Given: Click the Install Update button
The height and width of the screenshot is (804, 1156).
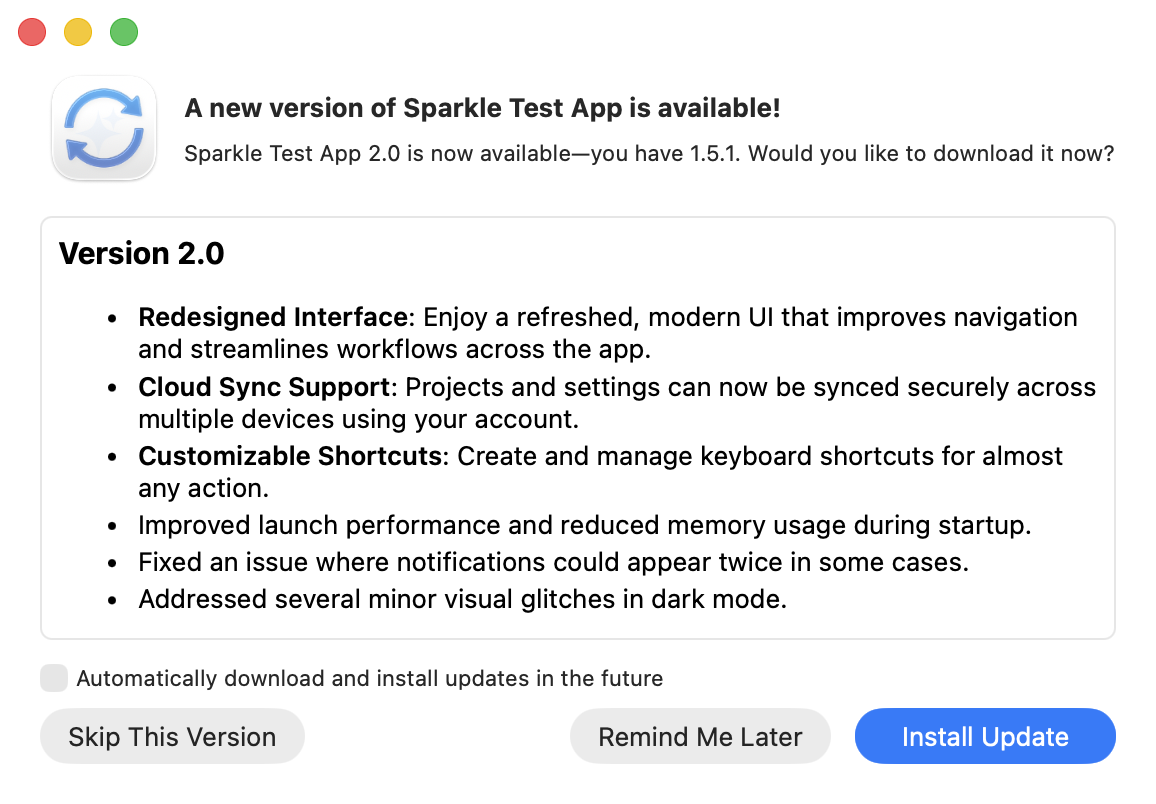Looking at the screenshot, I should click(984, 736).
